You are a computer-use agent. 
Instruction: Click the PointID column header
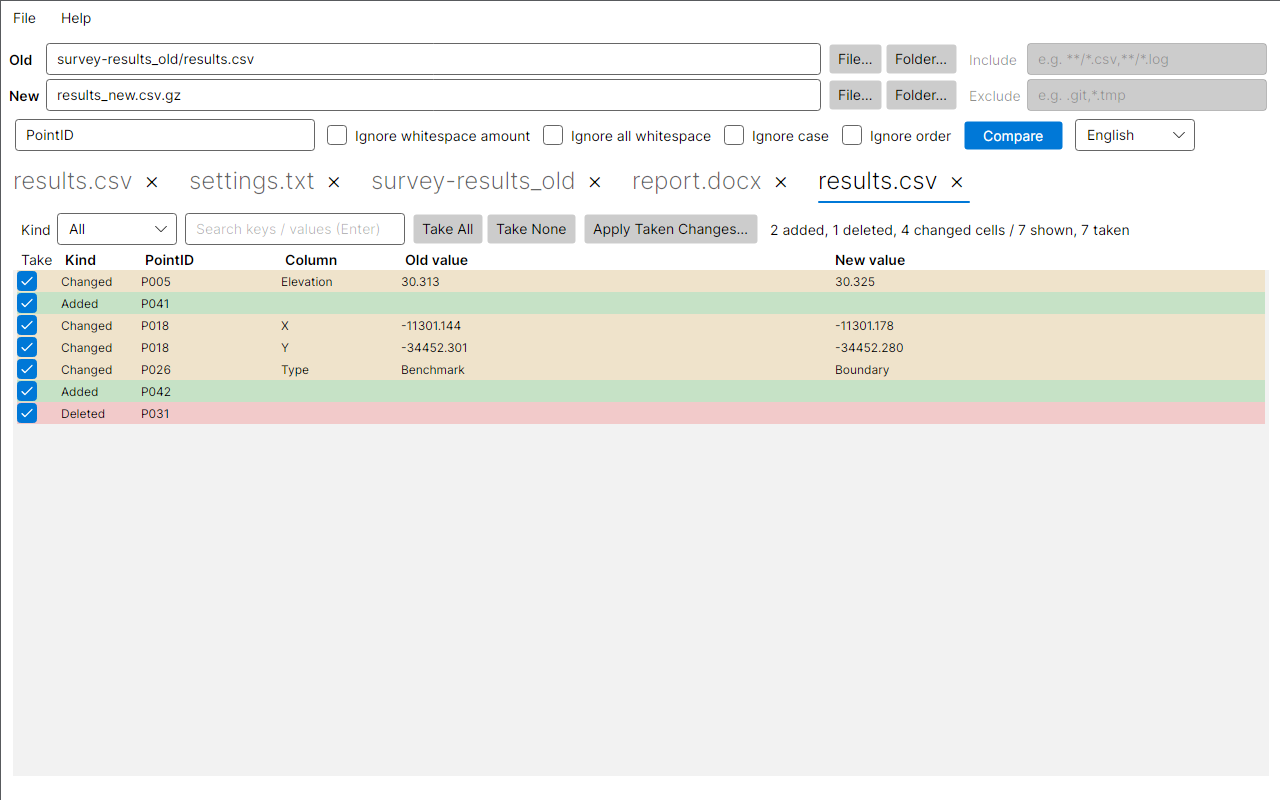pos(169,260)
